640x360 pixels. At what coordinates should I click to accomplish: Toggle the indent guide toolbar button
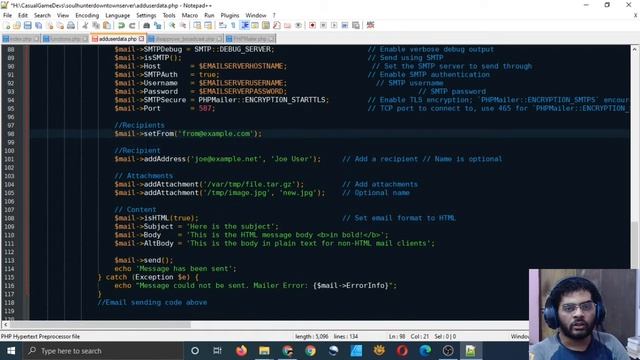point(244,25)
